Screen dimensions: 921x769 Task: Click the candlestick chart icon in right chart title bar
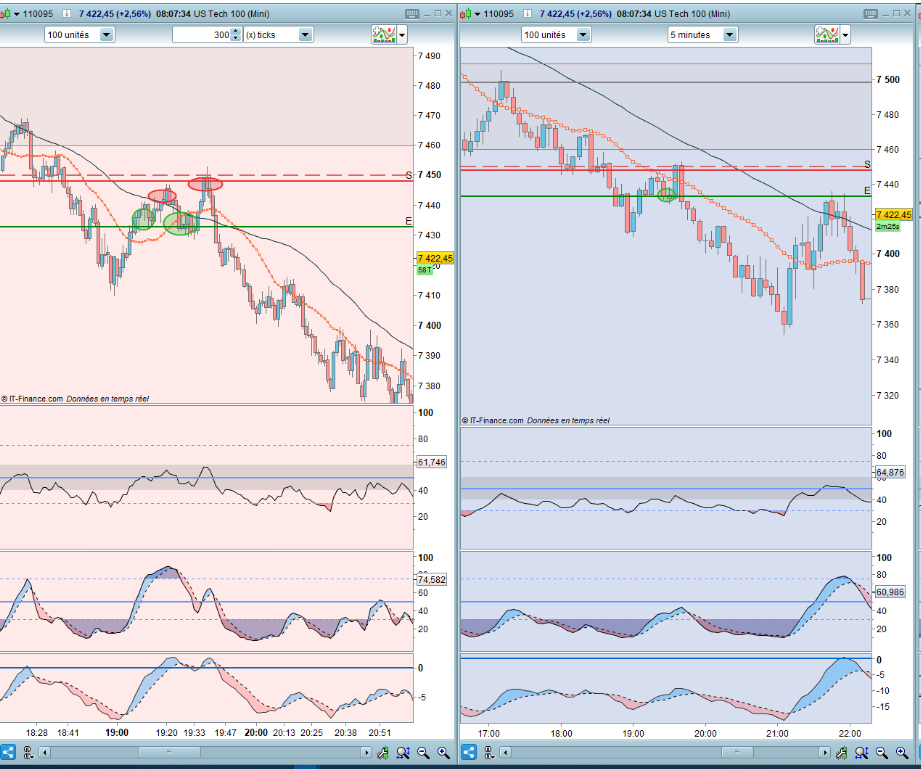coord(465,14)
